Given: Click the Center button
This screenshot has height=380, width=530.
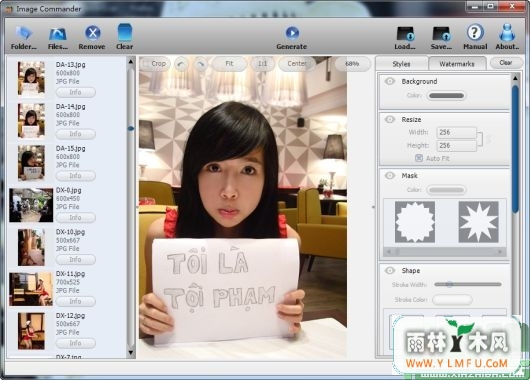Looking at the screenshot, I should pos(297,64).
